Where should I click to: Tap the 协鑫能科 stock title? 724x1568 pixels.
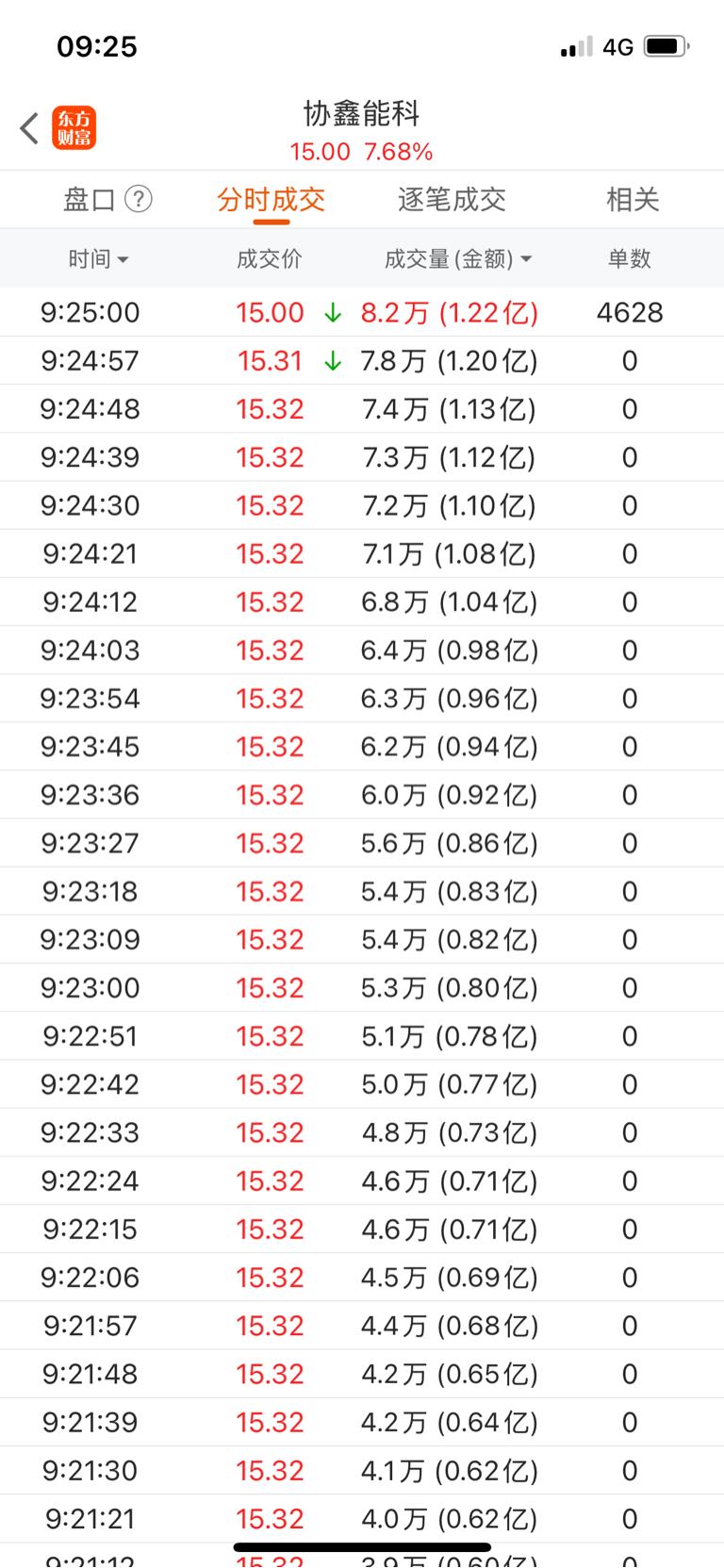362,114
